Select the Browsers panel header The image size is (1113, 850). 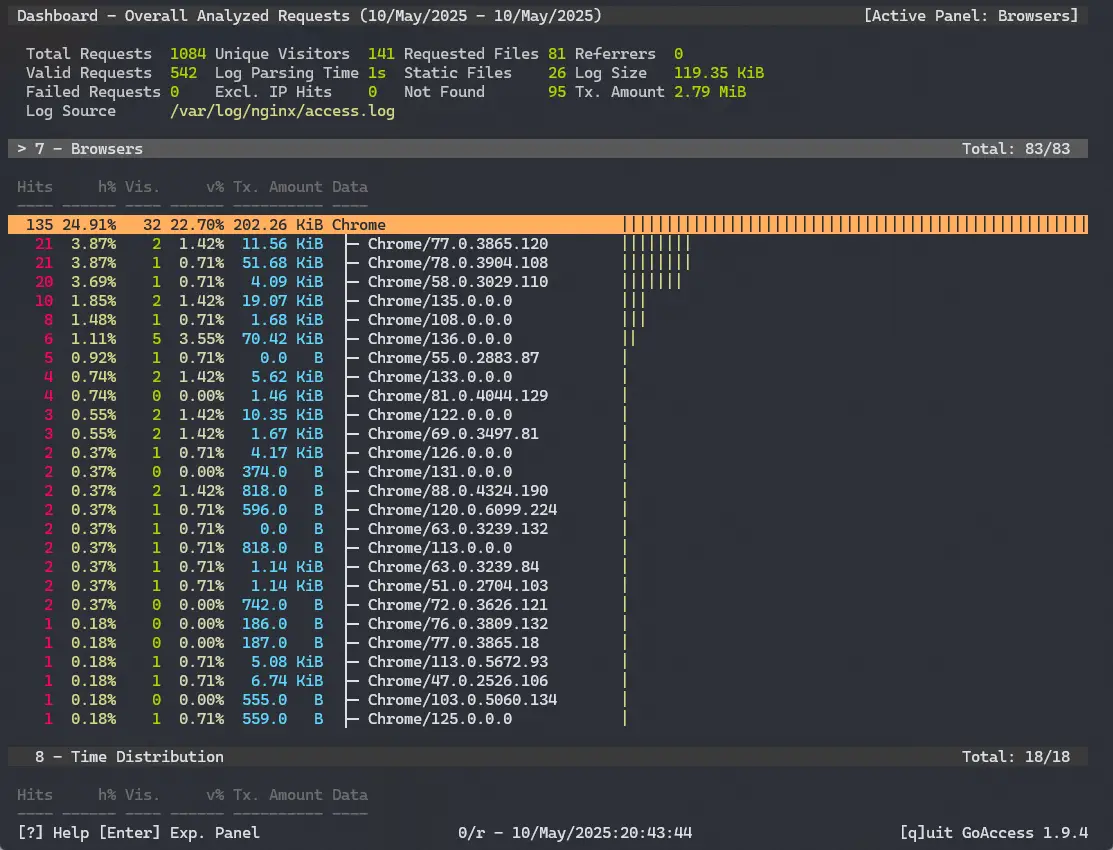pos(547,148)
